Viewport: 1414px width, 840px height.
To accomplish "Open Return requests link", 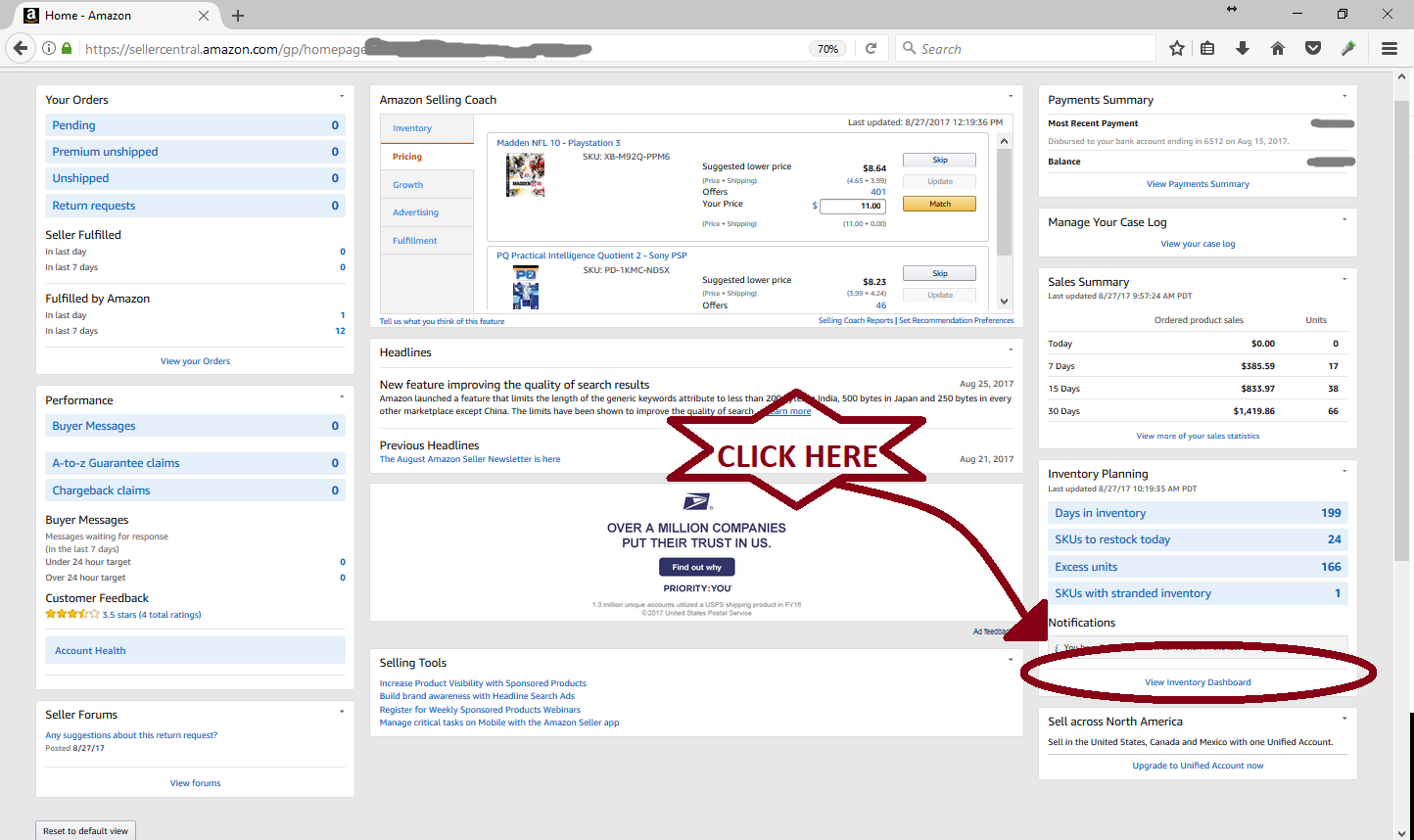I will tap(195, 206).
